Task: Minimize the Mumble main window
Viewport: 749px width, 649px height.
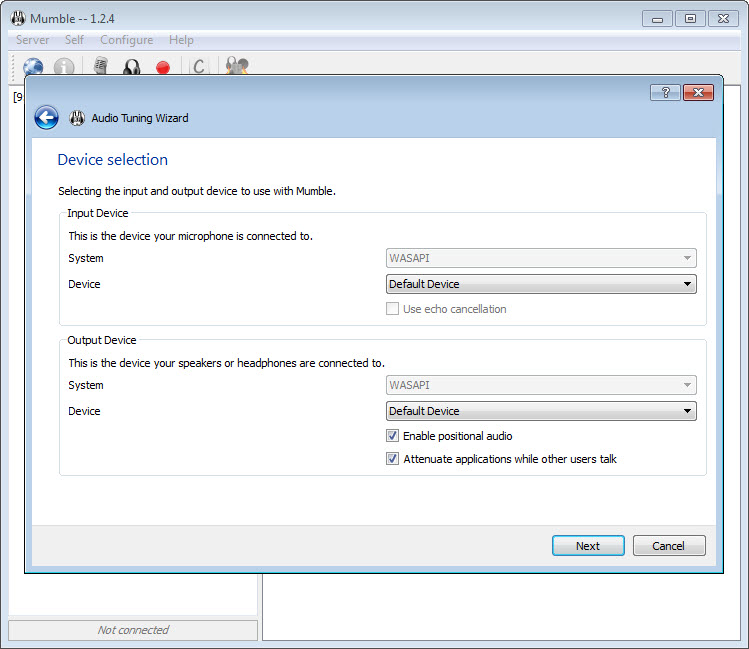Action: pyautogui.click(x=657, y=19)
